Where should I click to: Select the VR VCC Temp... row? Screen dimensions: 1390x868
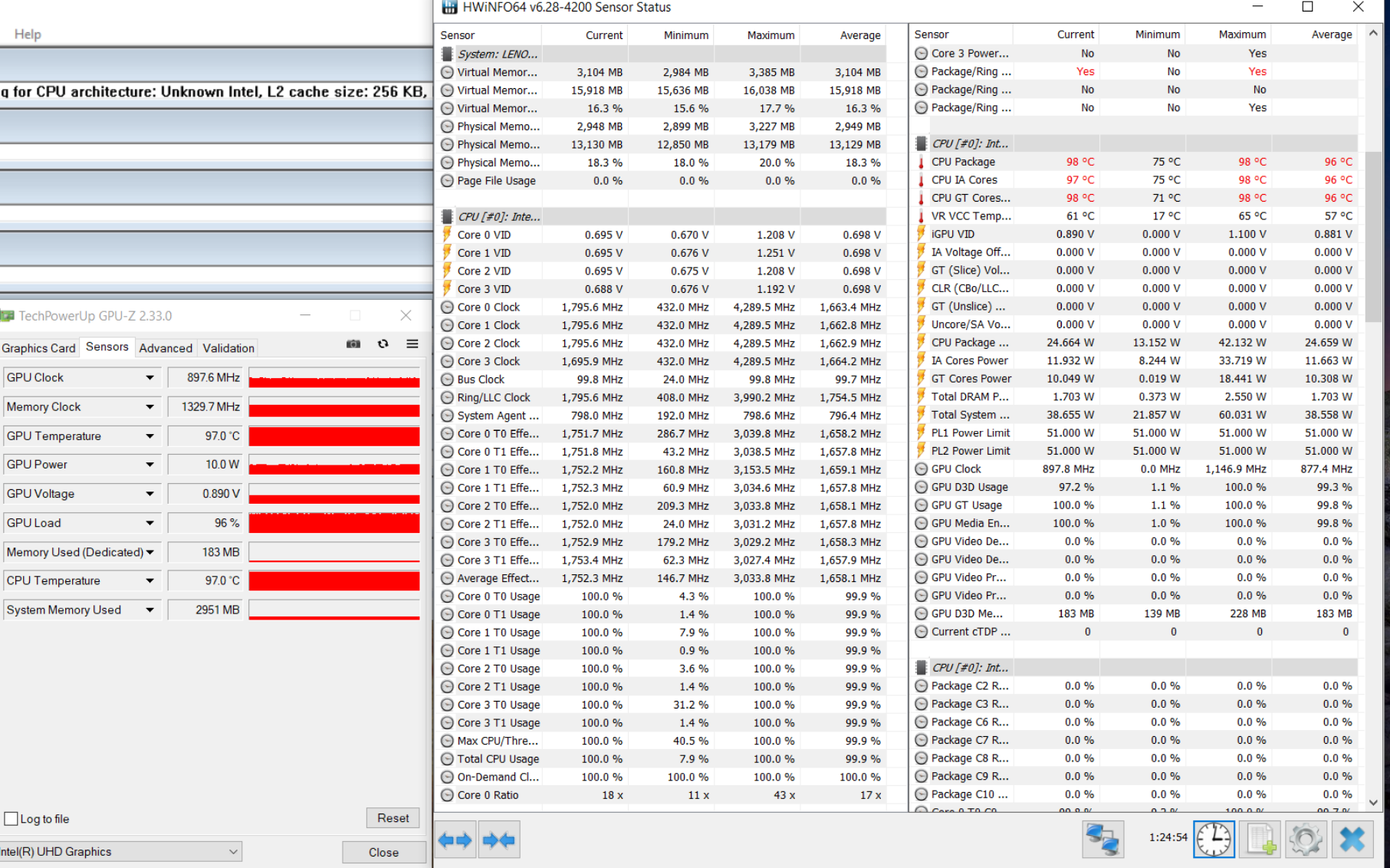[1135, 216]
